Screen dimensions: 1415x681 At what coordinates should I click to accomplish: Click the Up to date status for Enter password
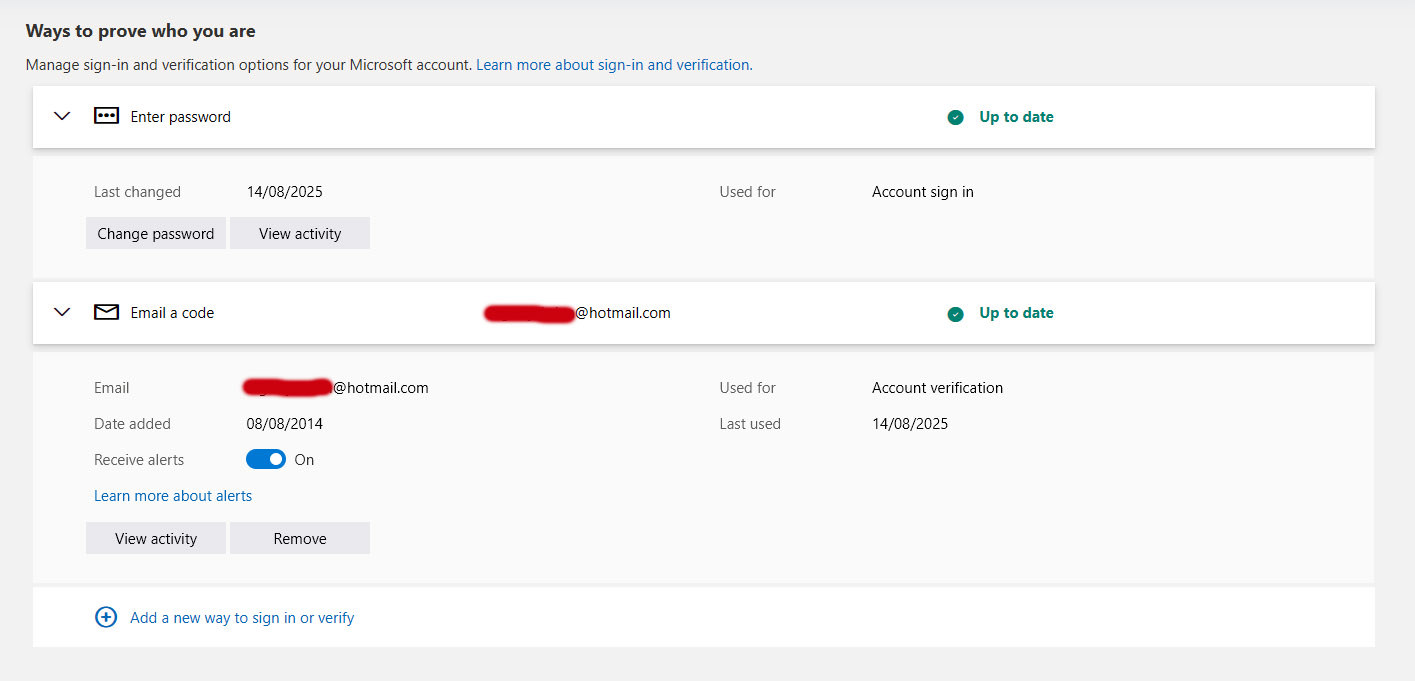1015,117
